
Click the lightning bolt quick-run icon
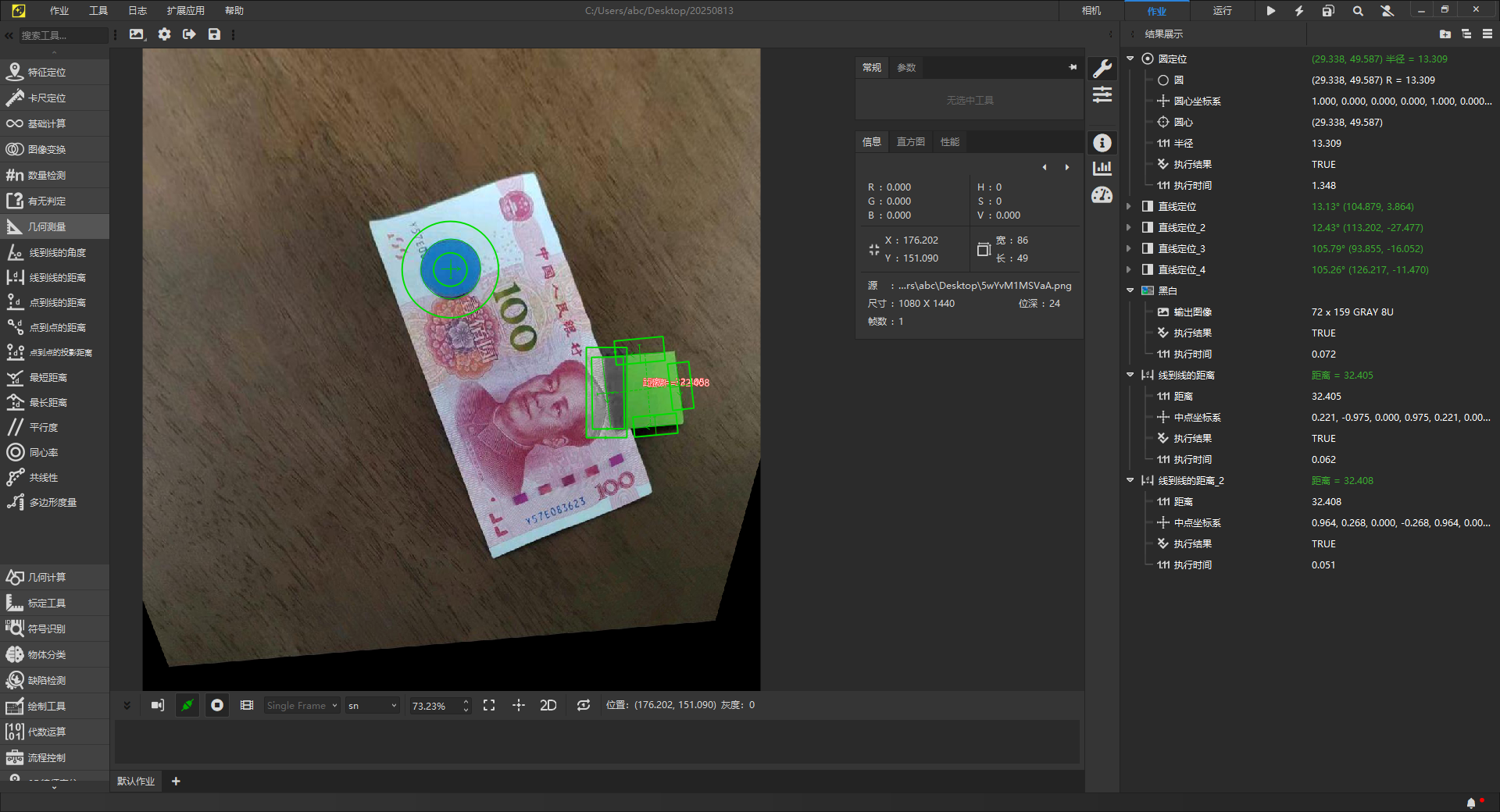click(x=1299, y=11)
